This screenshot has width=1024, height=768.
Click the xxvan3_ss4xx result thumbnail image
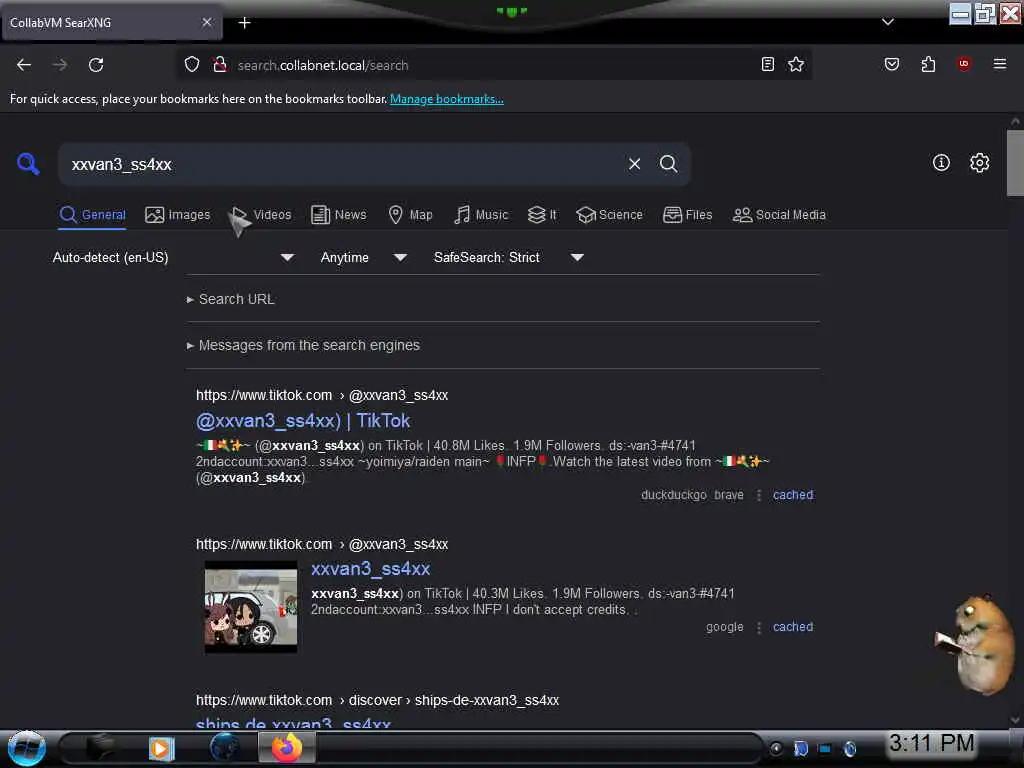[x=251, y=607]
